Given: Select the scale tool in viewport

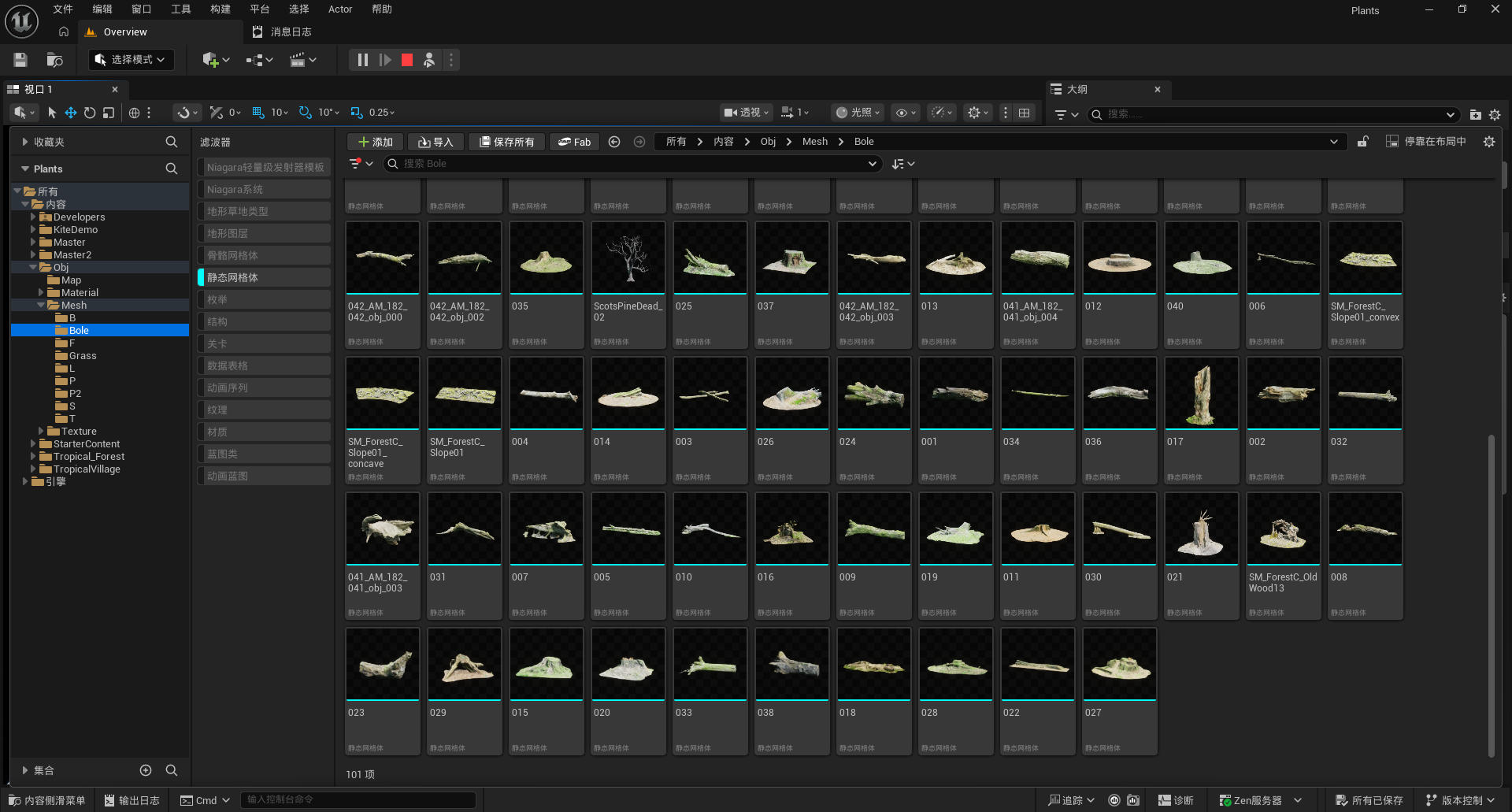Looking at the screenshot, I should point(109,113).
